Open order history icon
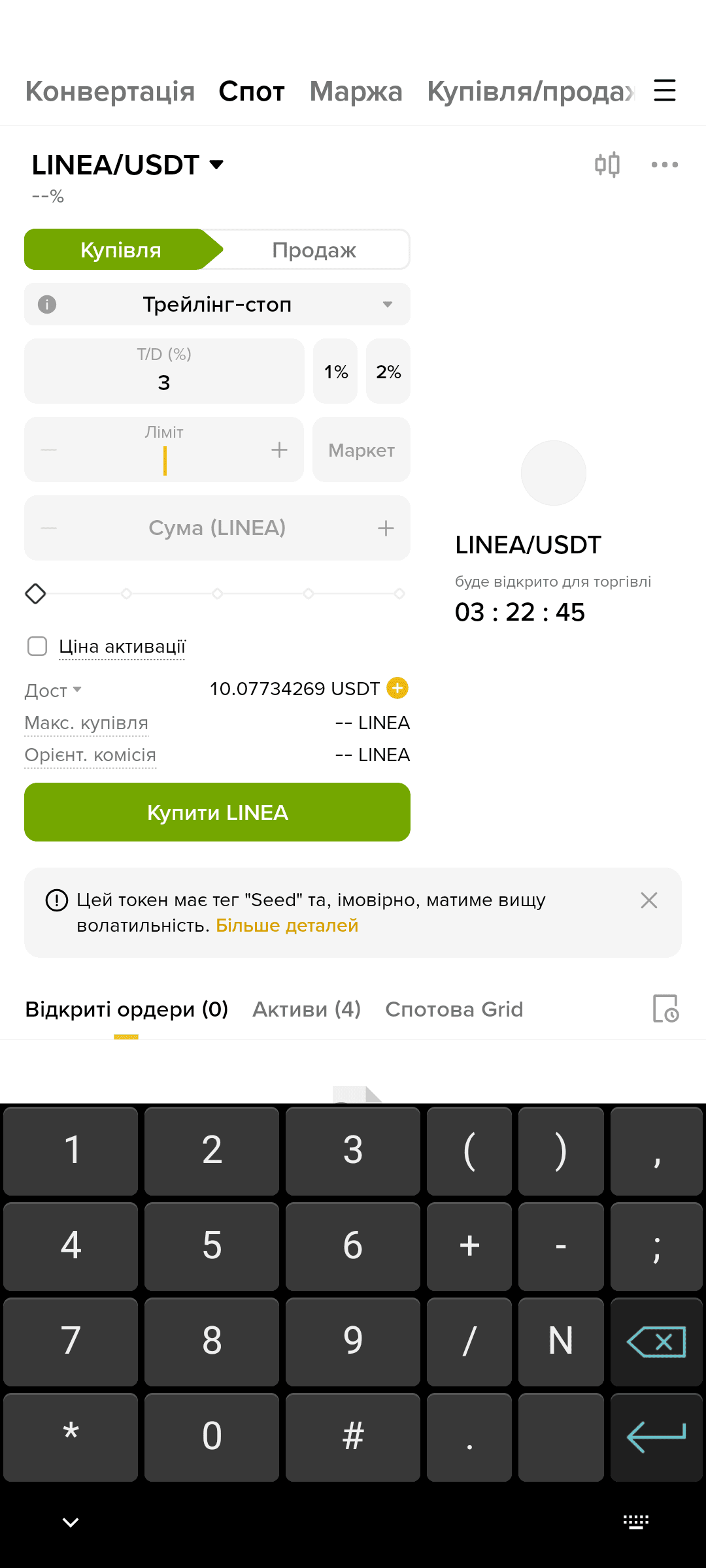The image size is (706, 1568). coord(665,1009)
